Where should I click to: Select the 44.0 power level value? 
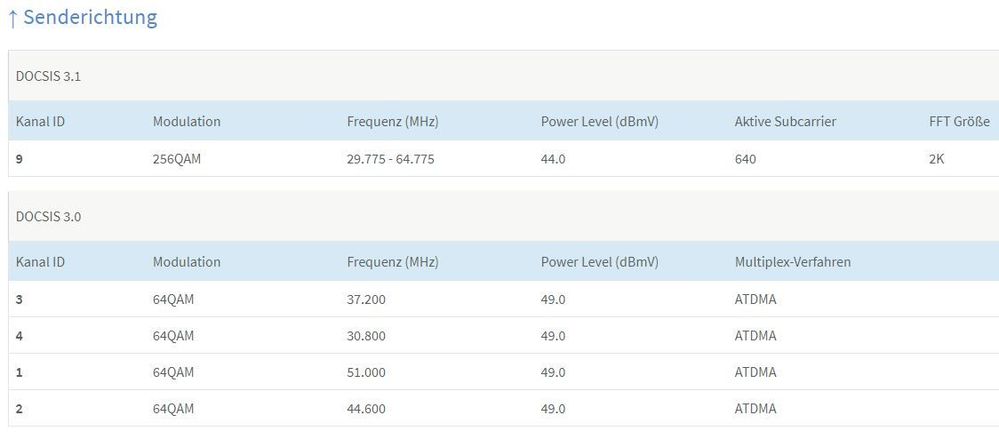pyautogui.click(x=553, y=159)
